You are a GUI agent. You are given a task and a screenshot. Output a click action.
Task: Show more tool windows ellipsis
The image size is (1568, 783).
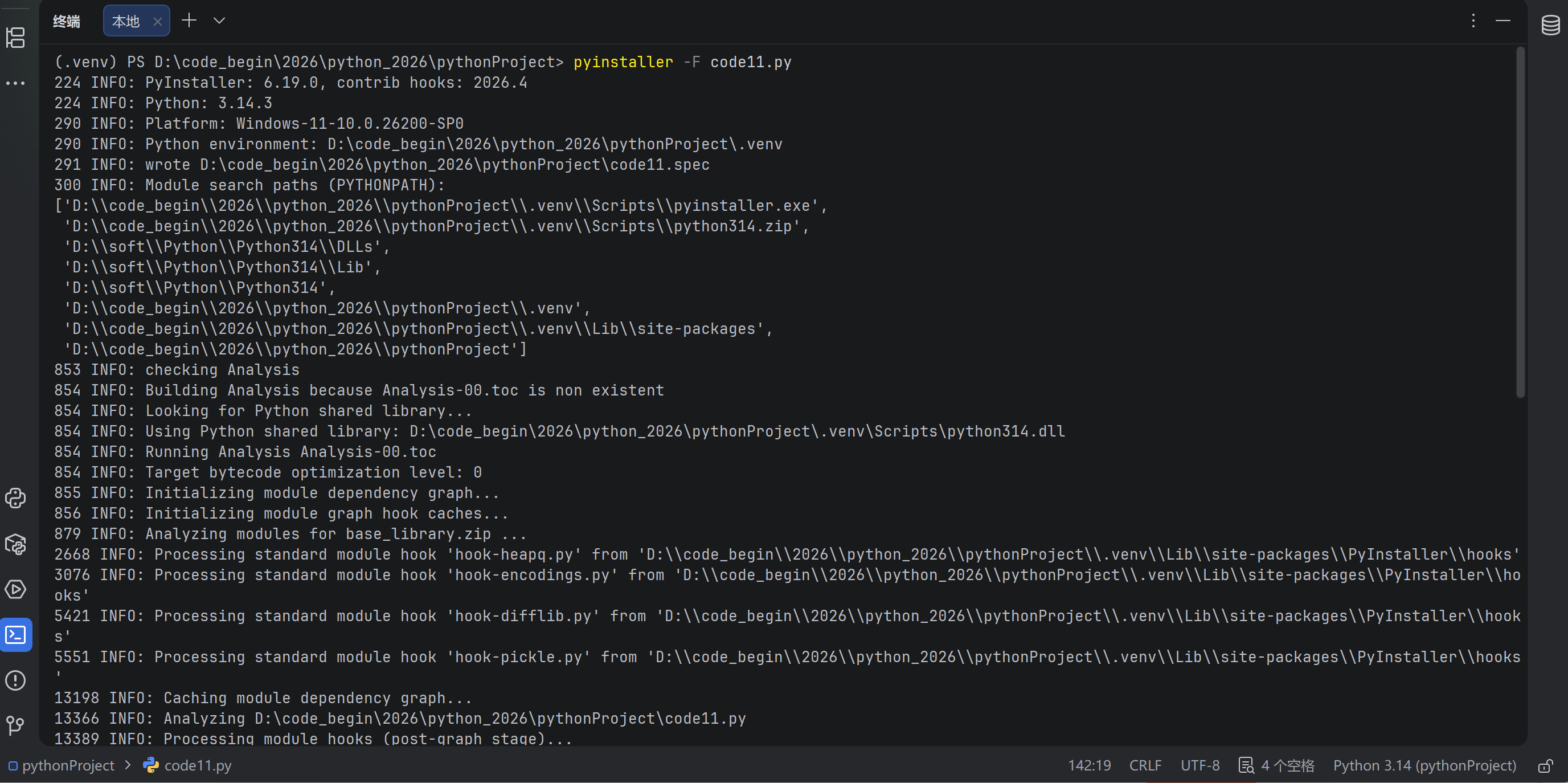(x=15, y=83)
